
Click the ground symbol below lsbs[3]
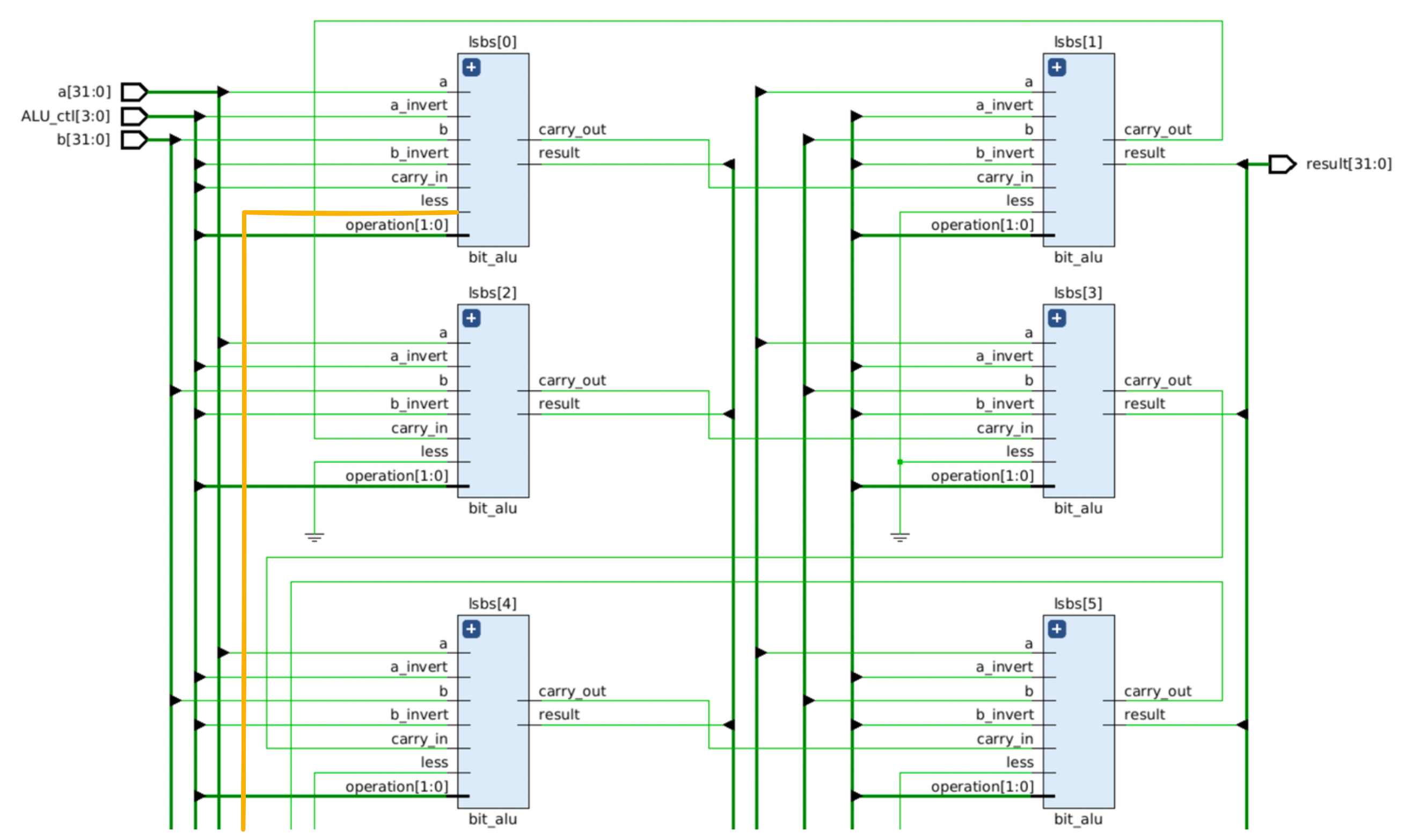(x=899, y=537)
